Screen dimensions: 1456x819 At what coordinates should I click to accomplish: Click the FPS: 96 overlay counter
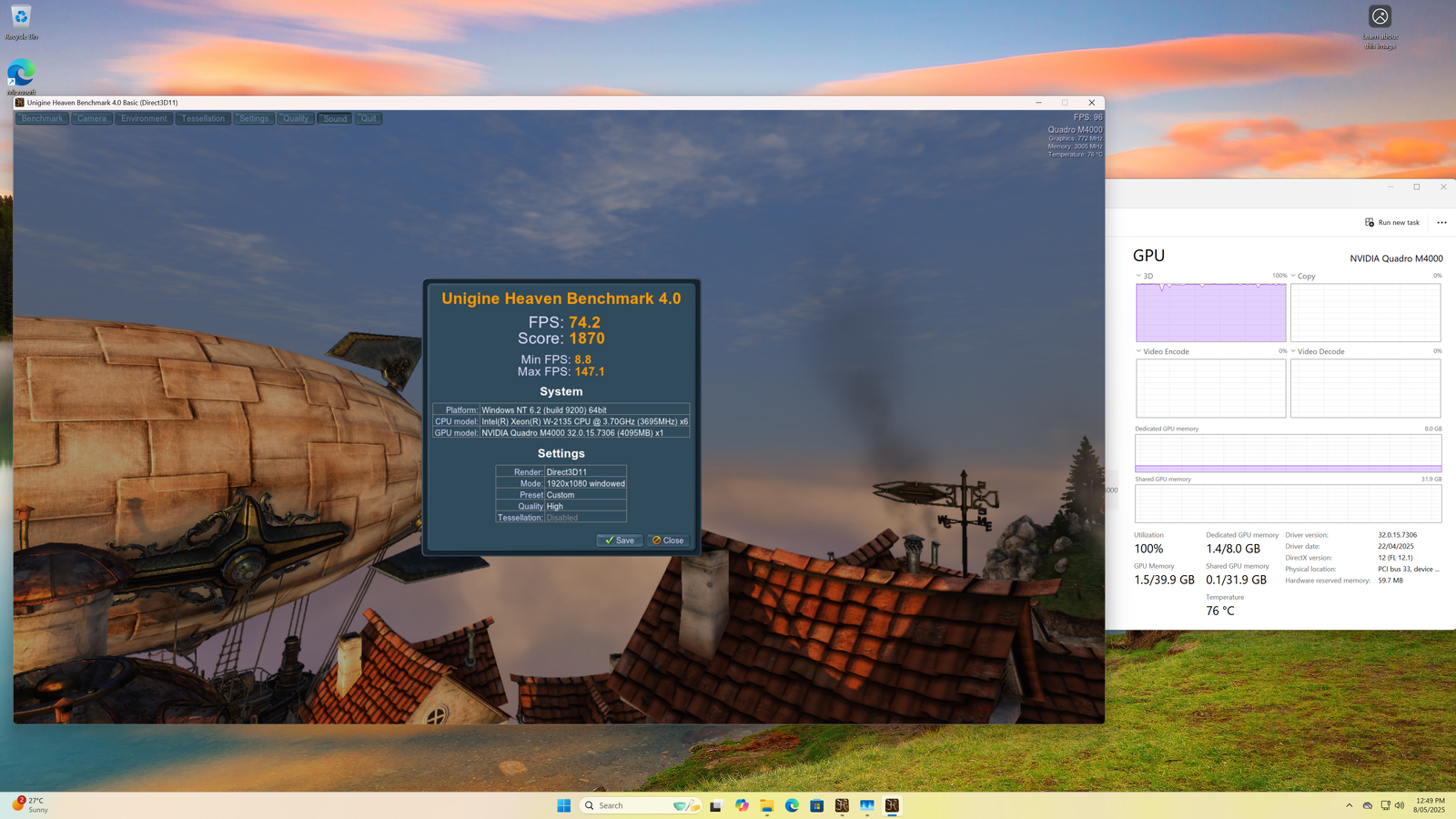tap(1087, 117)
